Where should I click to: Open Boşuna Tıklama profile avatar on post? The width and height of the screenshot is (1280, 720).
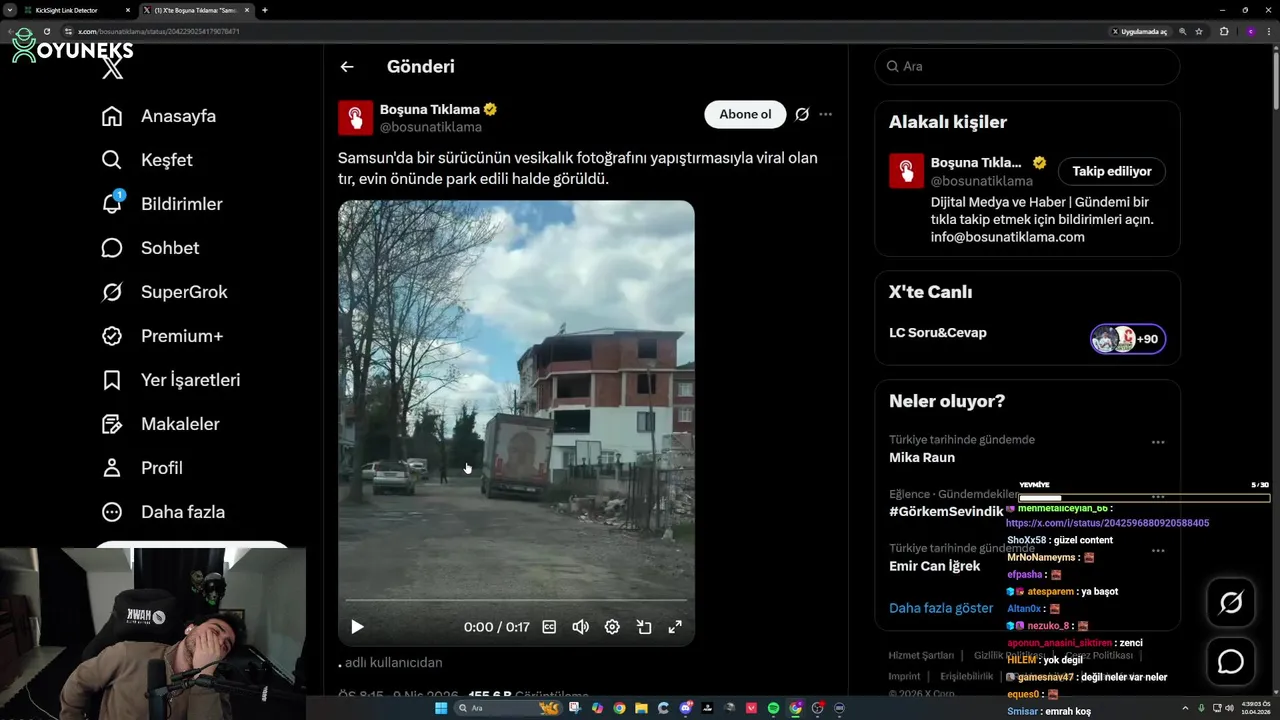coord(355,118)
